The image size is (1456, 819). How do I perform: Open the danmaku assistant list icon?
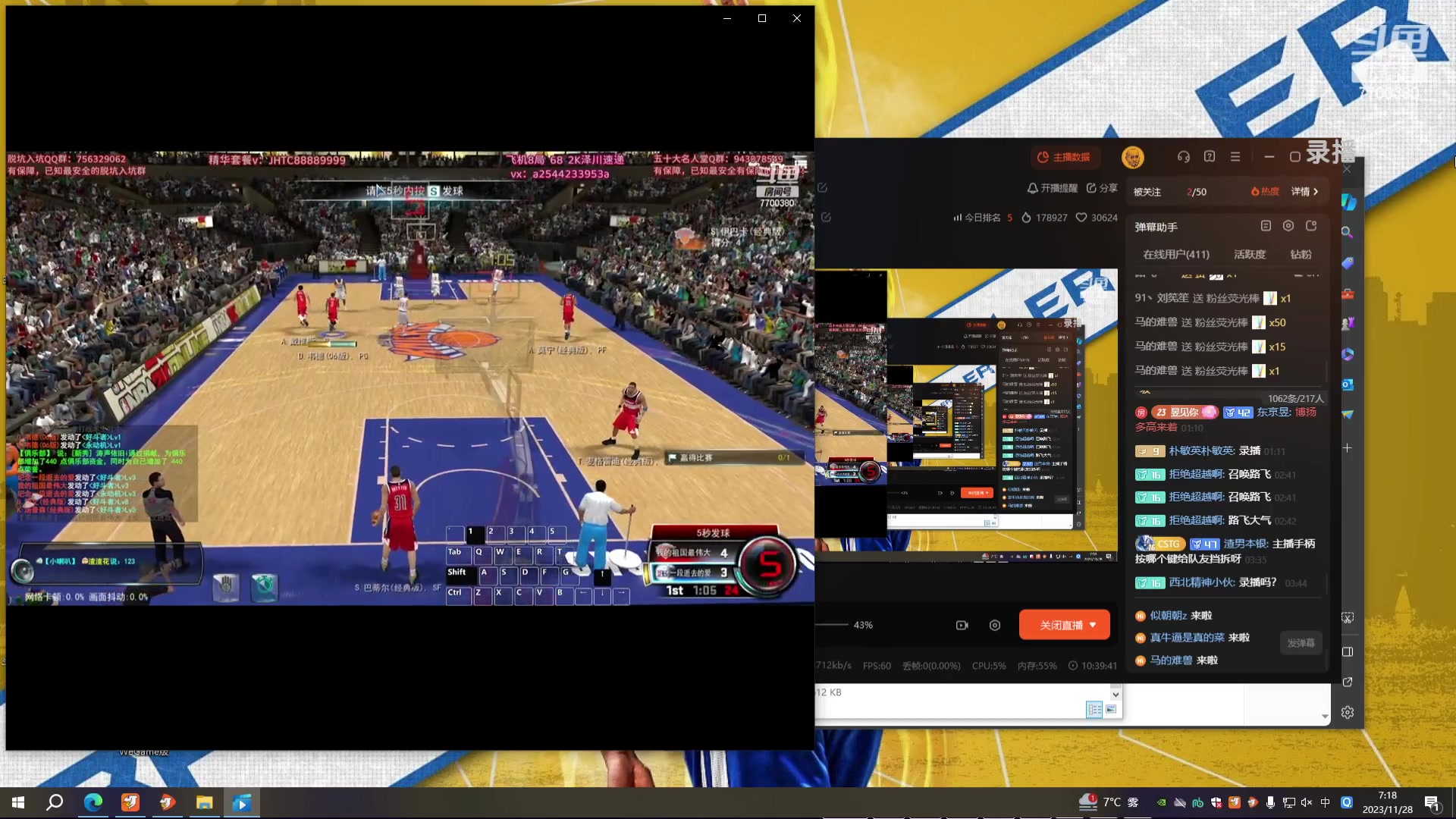(1266, 226)
